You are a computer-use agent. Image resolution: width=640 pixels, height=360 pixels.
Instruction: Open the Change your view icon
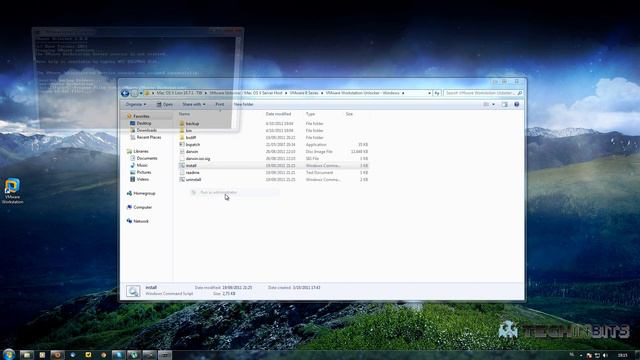click(x=486, y=104)
